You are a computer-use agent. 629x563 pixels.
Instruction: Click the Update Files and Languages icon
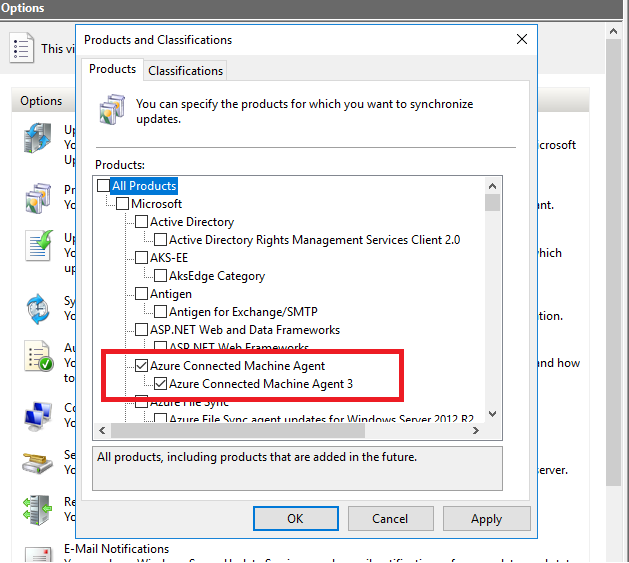(x=39, y=245)
